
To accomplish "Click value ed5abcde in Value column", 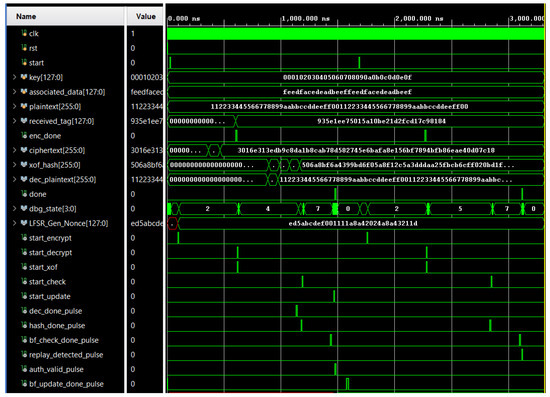I will [x=147, y=223].
